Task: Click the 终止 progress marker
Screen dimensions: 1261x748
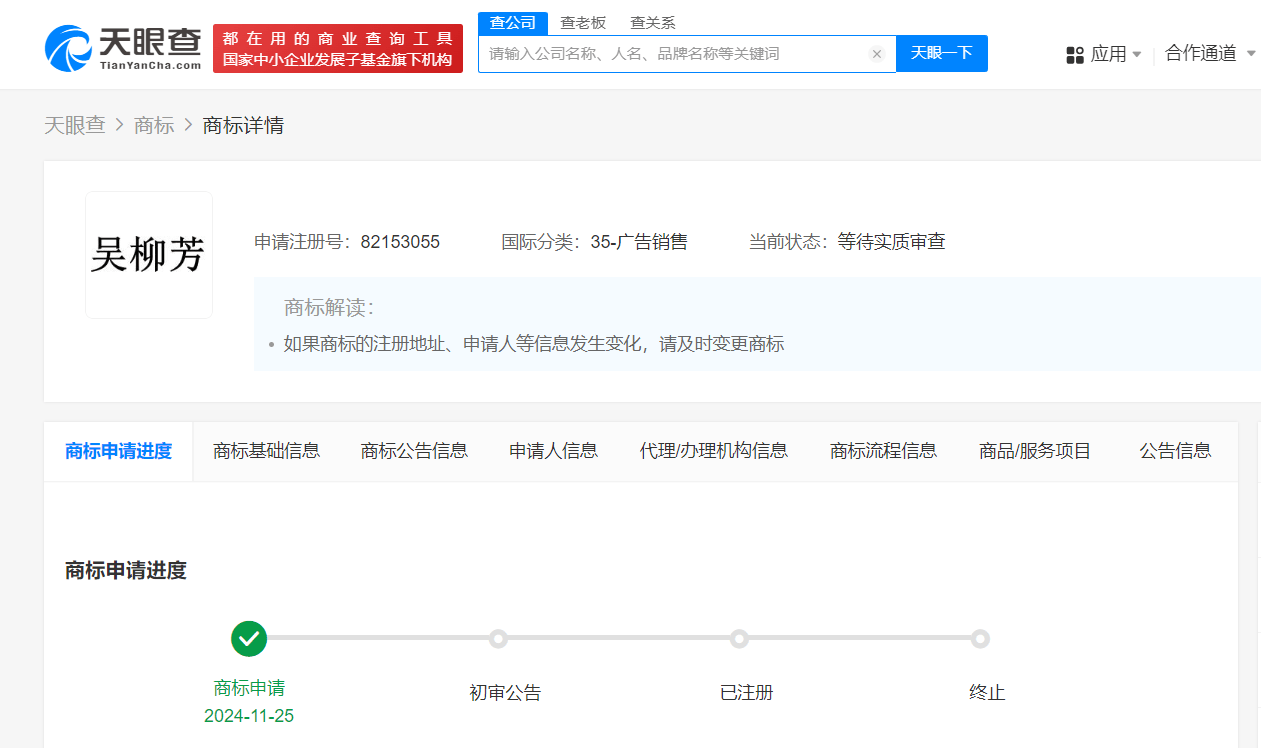Action: 980,638
